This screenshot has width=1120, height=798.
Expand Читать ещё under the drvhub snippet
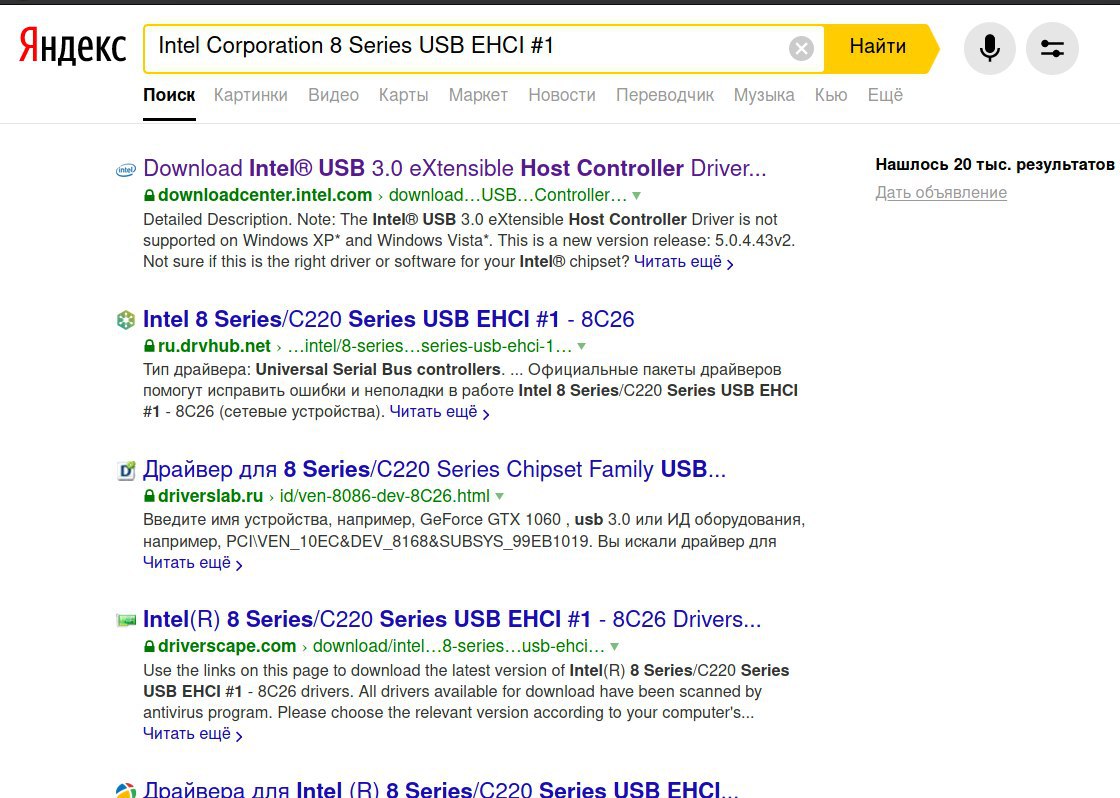[x=439, y=412]
